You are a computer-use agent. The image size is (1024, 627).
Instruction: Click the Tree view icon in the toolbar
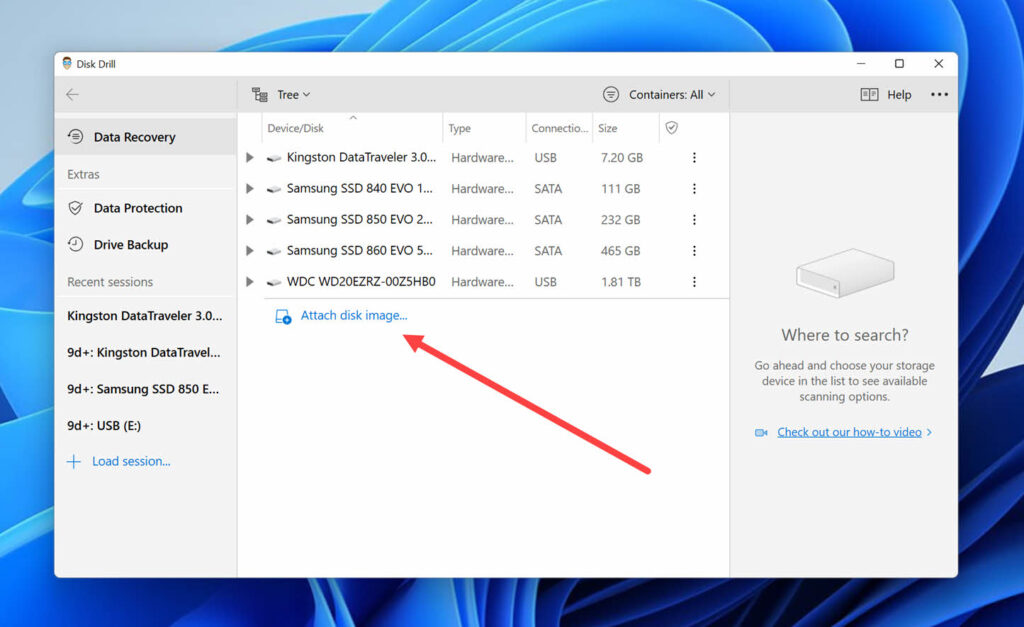tap(260, 94)
